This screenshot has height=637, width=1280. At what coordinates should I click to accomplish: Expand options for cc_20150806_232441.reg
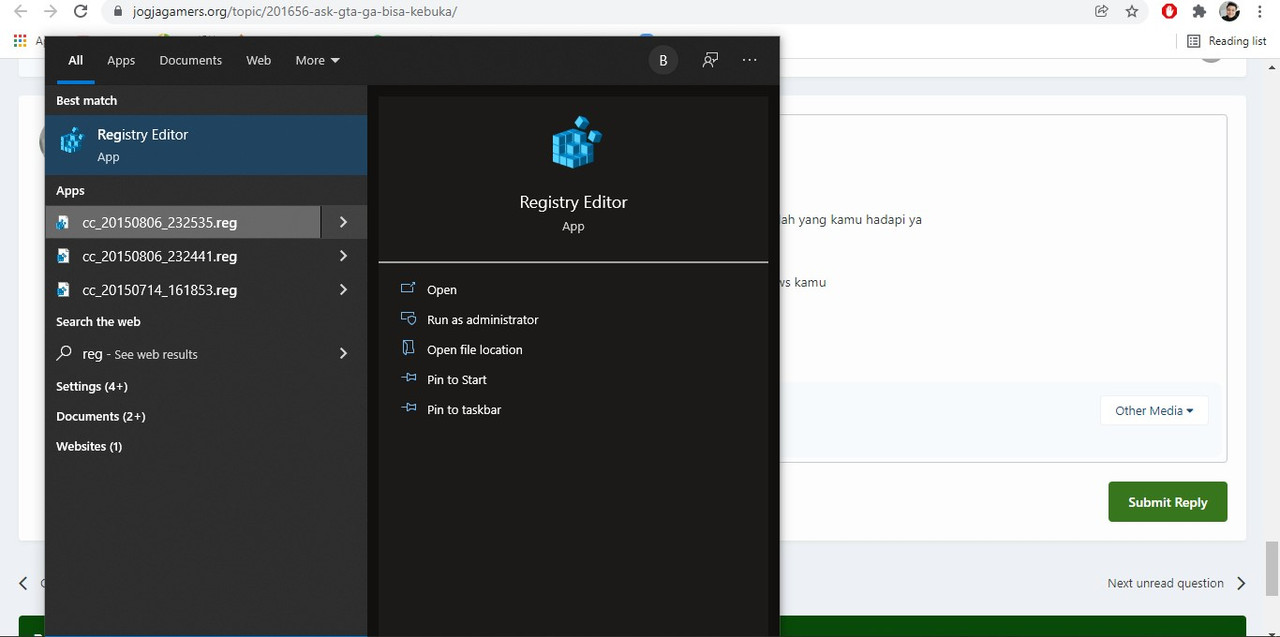[343, 256]
